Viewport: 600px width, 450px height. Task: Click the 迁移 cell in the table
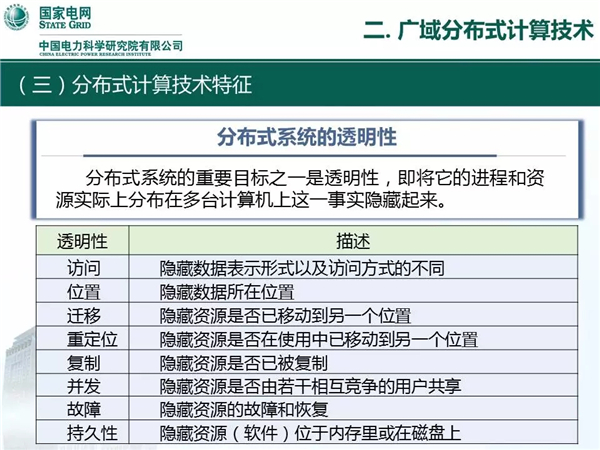83,315
